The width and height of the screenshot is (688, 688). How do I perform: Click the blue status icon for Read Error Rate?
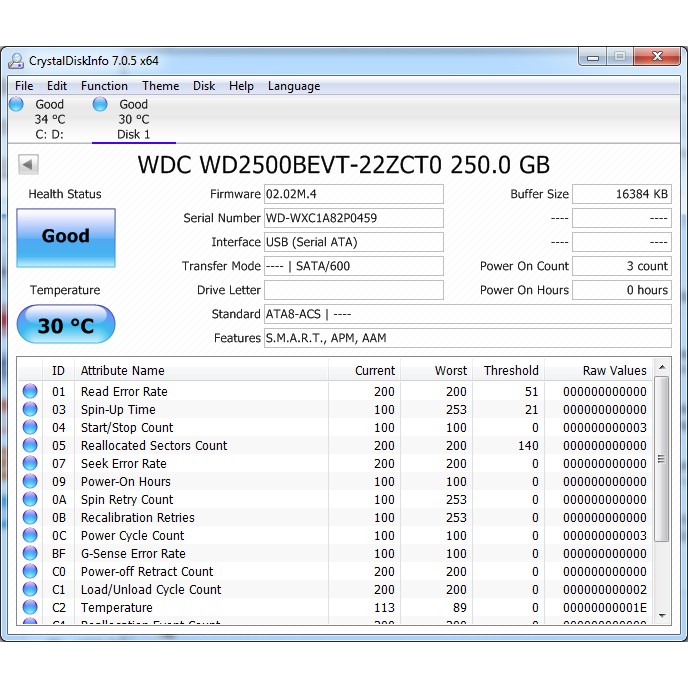click(x=30, y=392)
